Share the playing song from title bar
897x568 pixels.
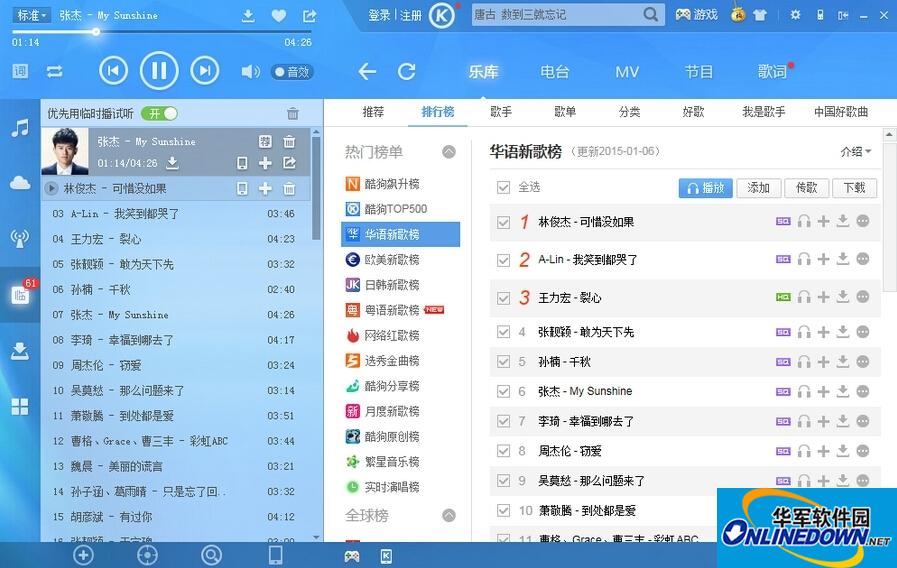(309, 16)
